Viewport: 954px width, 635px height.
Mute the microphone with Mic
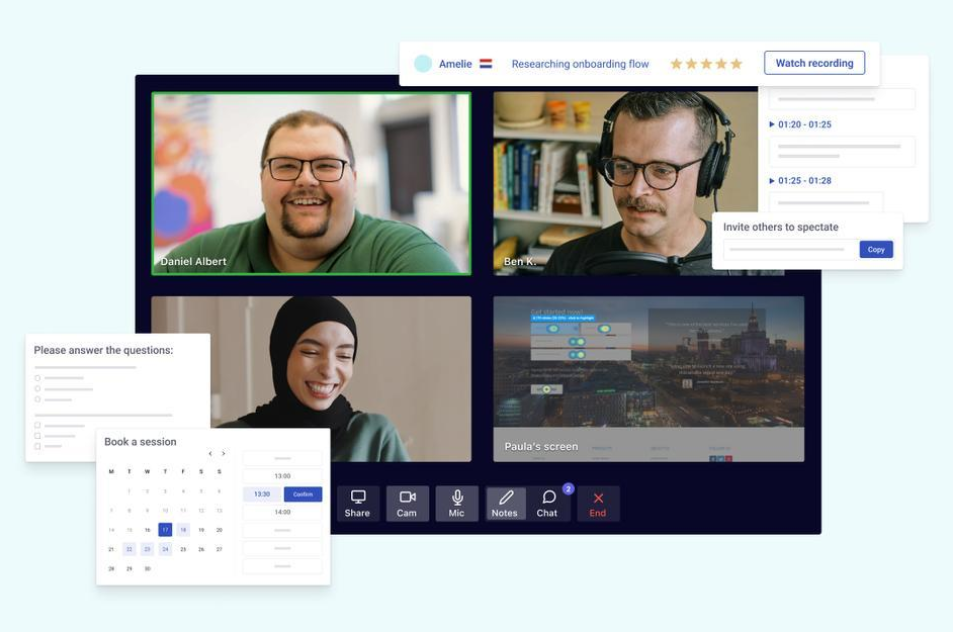tap(457, 503)
